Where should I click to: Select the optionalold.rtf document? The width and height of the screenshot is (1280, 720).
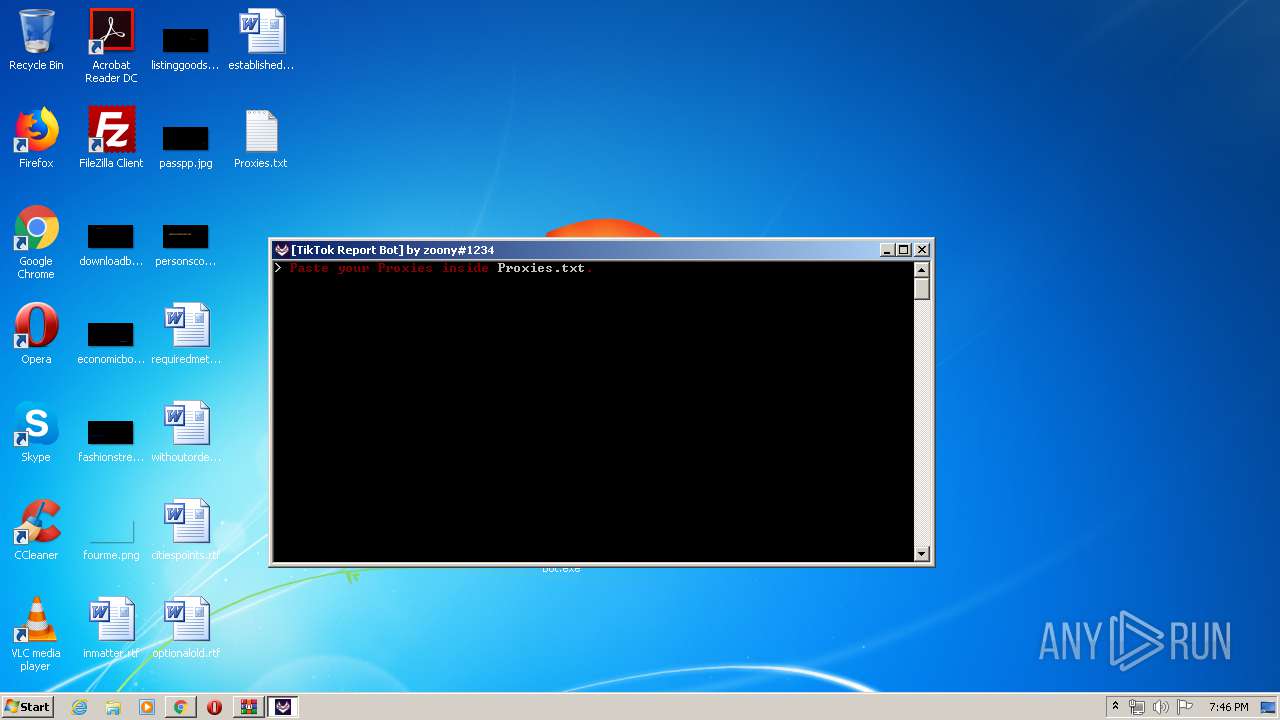coord(186,628)
